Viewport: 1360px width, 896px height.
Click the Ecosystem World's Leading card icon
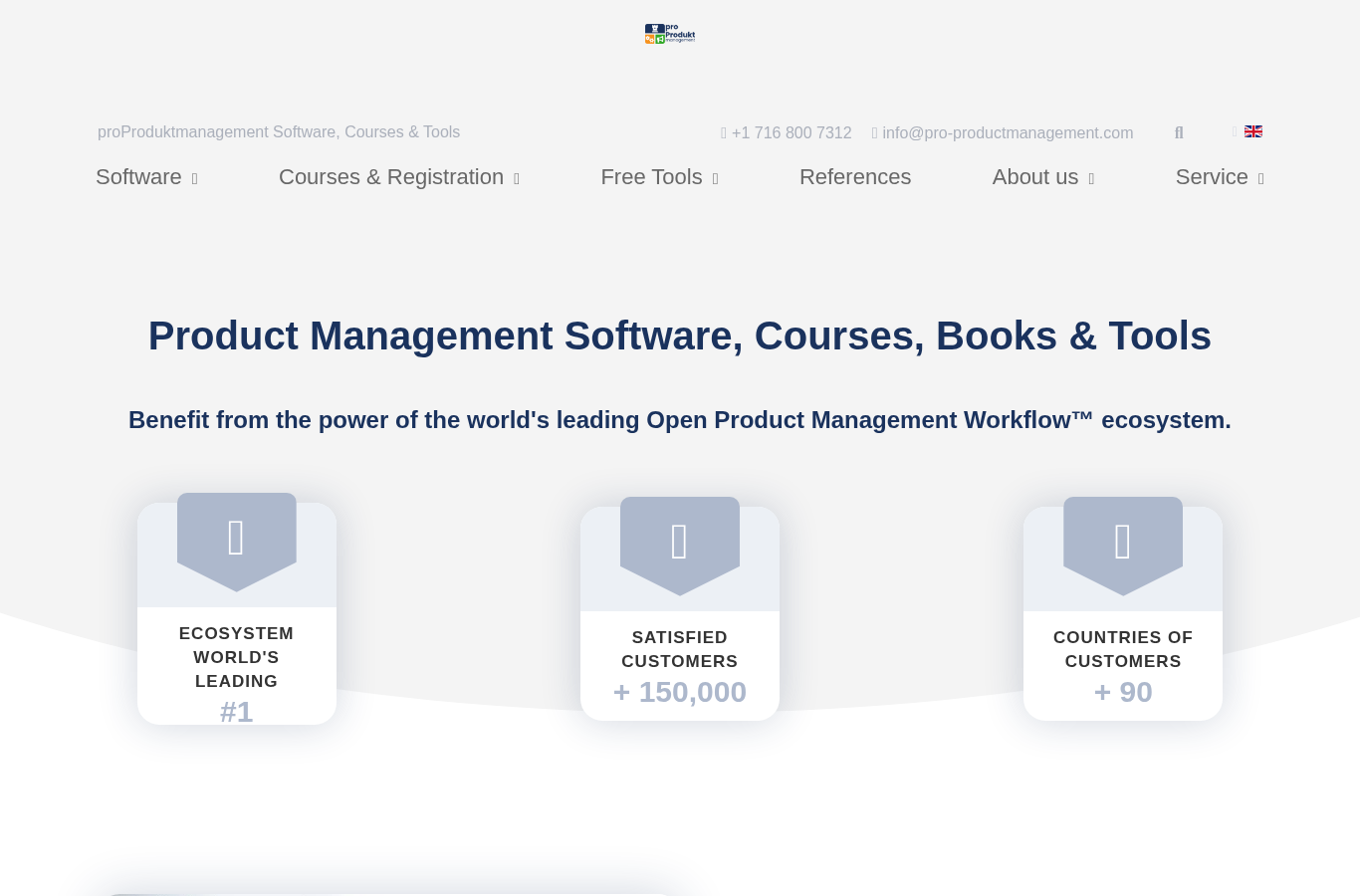(x=236, y=538)
